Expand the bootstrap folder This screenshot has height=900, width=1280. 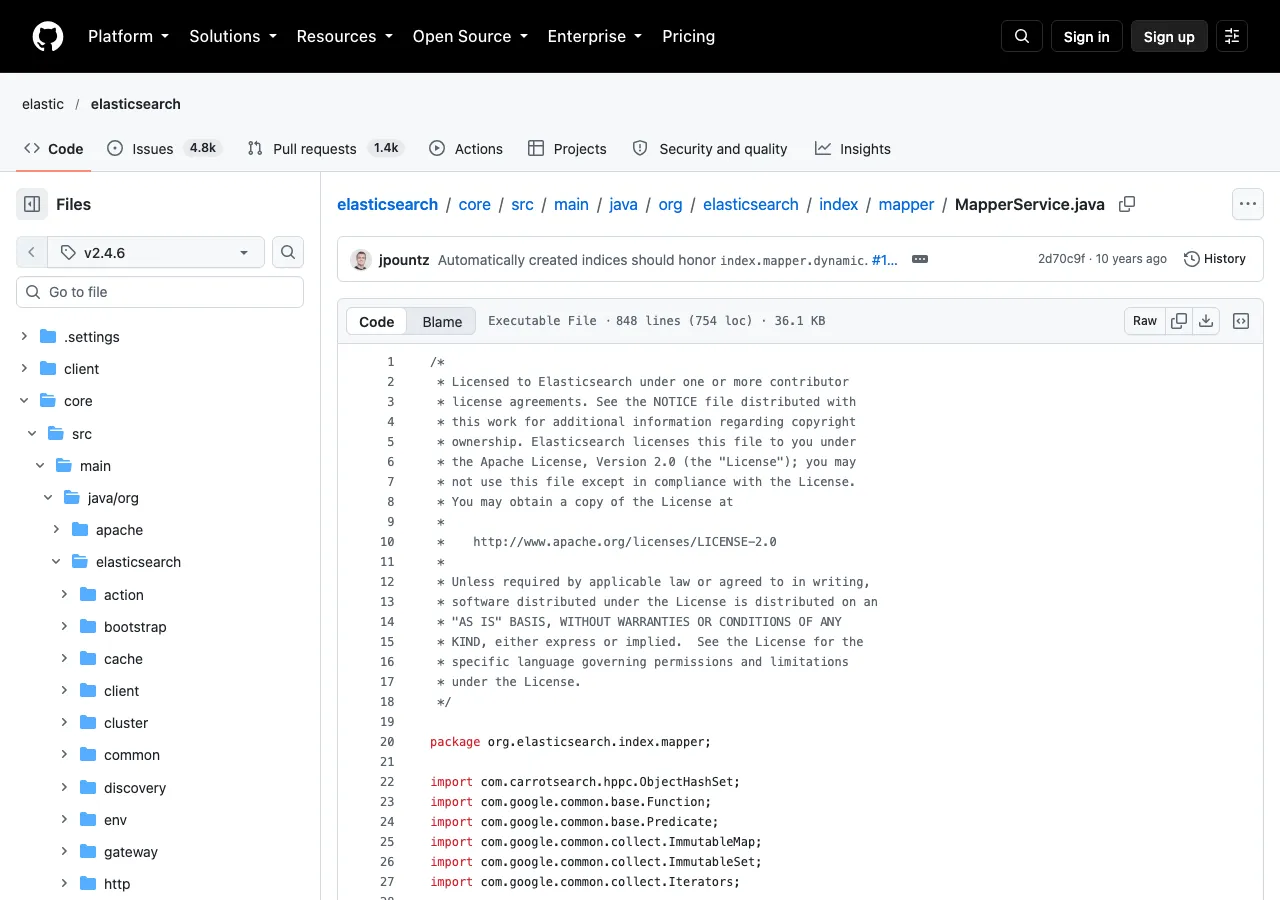pyautogui.click(x=64, y=627)
